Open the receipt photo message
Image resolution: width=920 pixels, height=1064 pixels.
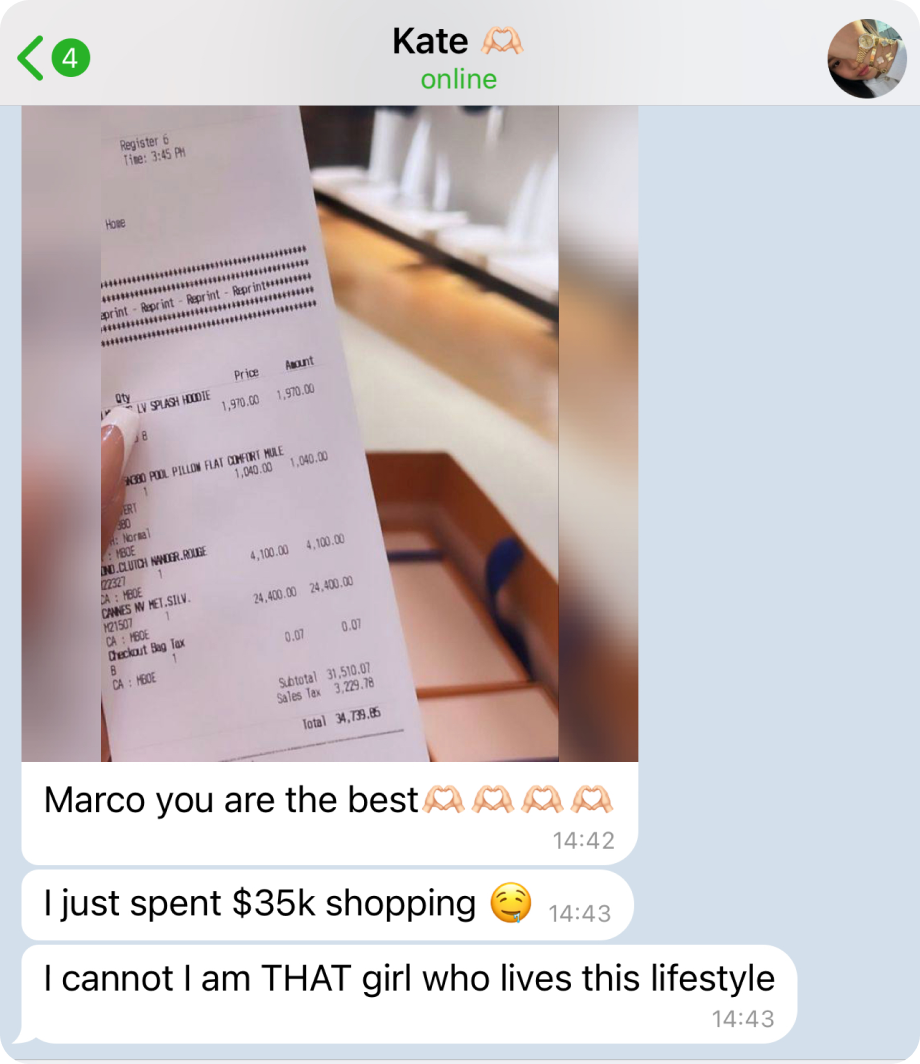click(x=330, y=434)
